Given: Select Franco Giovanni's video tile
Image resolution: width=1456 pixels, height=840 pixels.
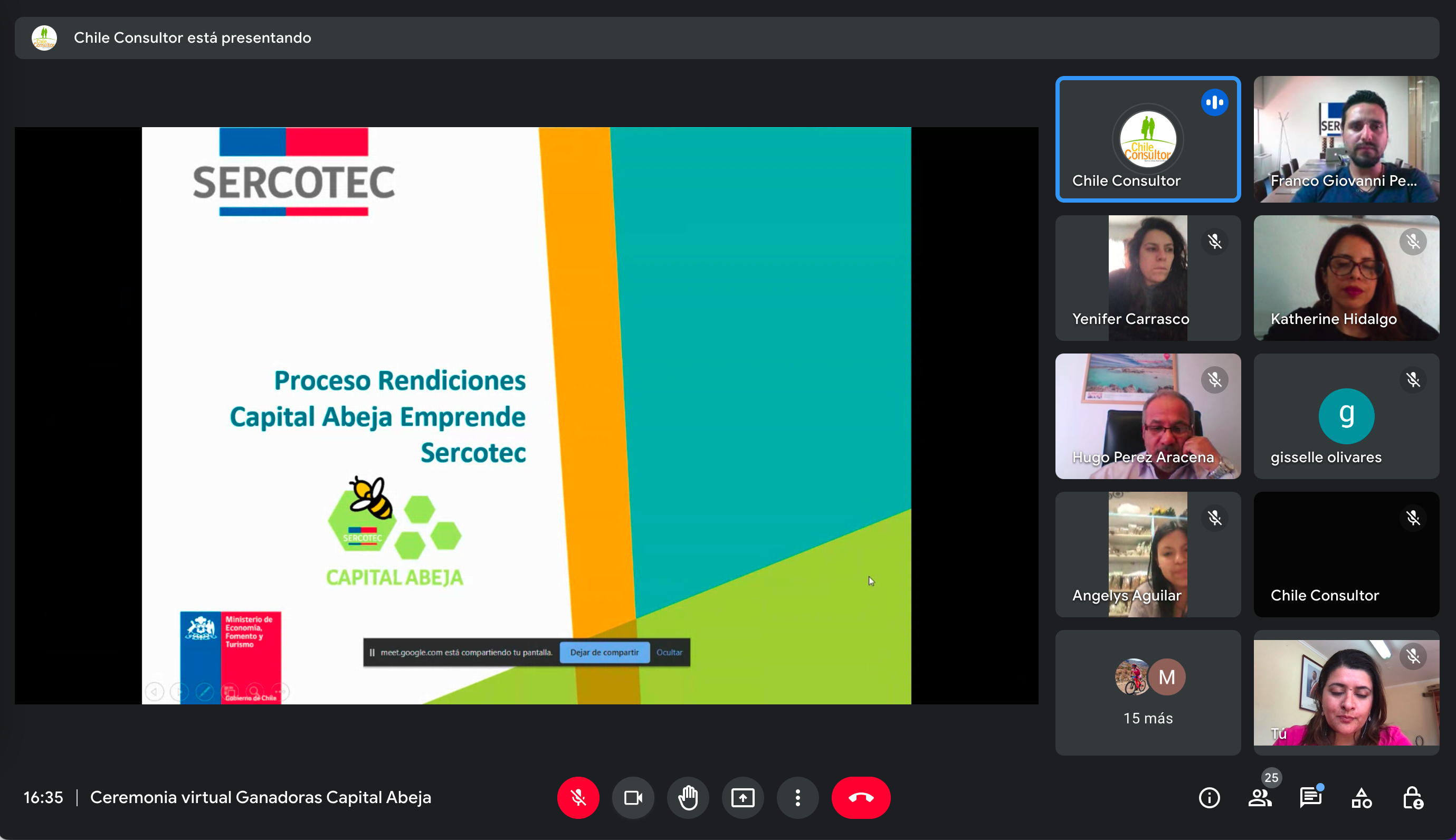Looking at the screenshot, I should point(1346,139).
